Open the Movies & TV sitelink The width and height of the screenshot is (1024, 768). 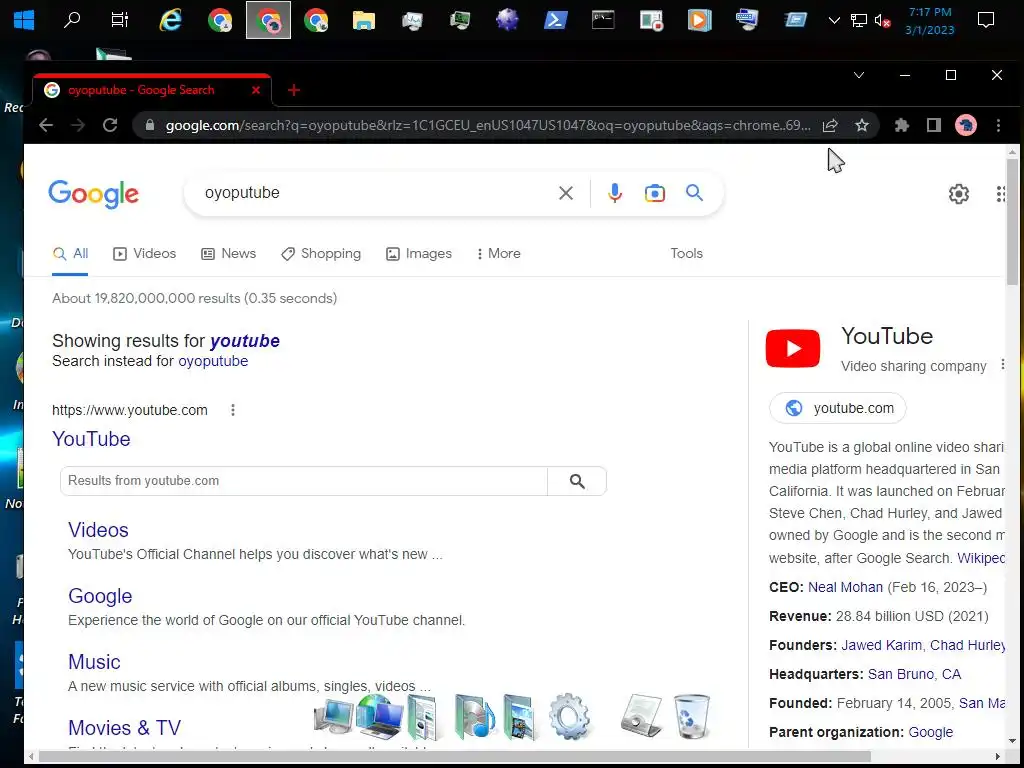(x=124, y=728)
